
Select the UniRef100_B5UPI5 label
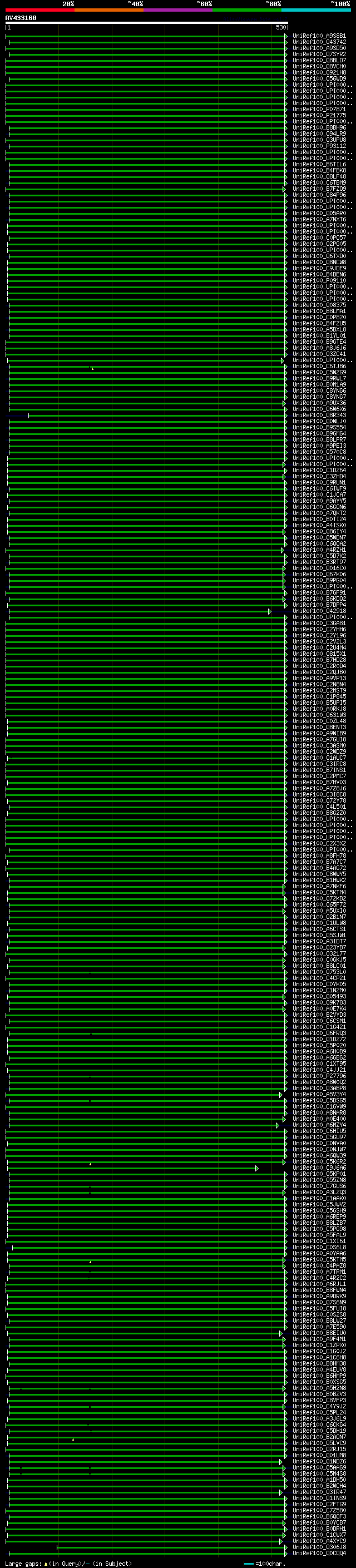click(319, 703)
